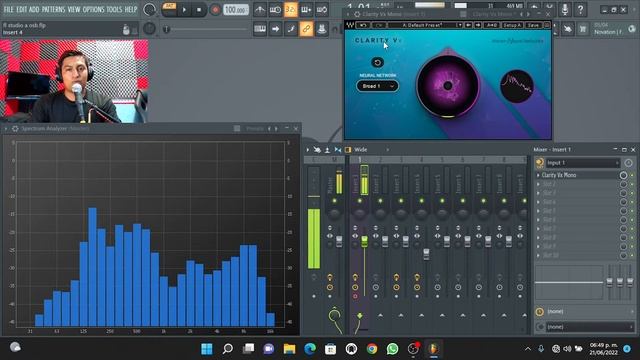
Task: Click the reset circular arrow in Clarity Vx
Action: [377, 62]
